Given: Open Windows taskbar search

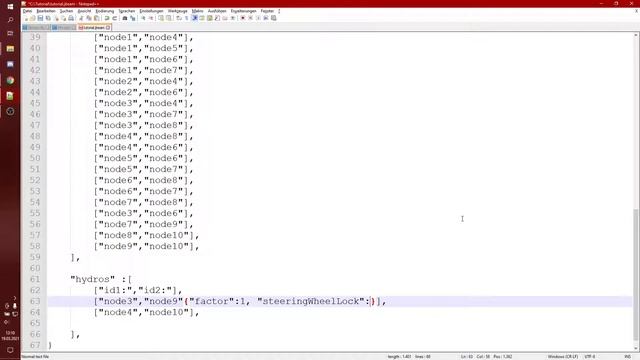Looking at the screenshot, I should (10, 20).
